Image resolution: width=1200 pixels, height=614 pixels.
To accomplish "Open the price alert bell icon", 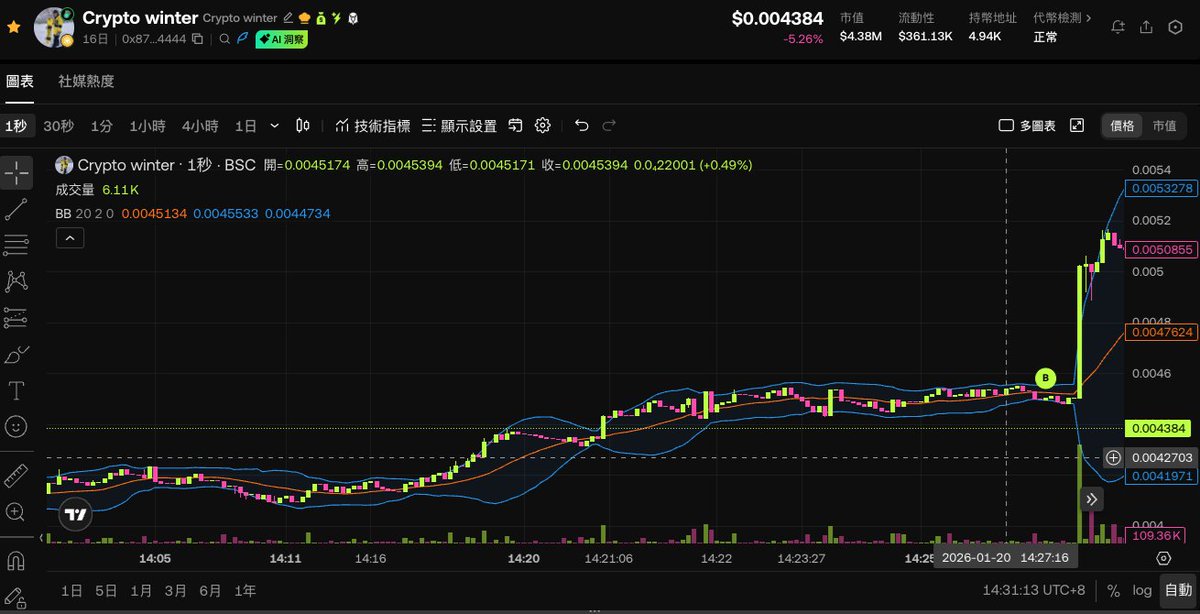I will (x=1119, y=27).
